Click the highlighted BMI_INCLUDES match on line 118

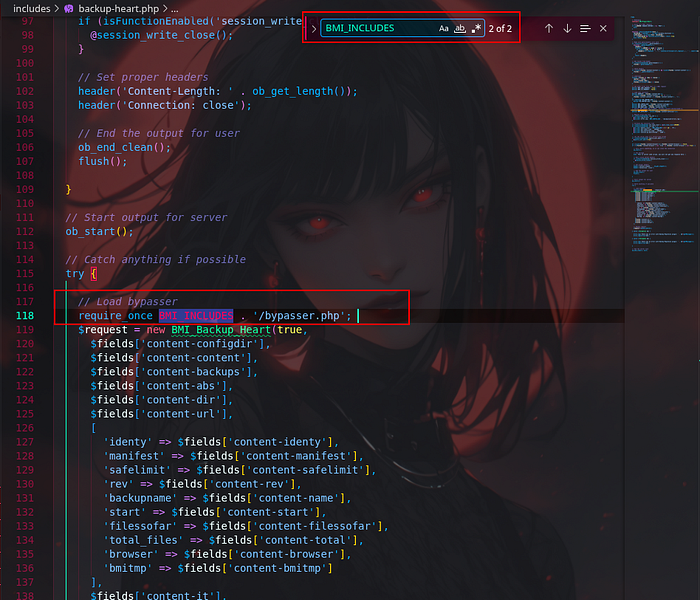tap(196, 316)
